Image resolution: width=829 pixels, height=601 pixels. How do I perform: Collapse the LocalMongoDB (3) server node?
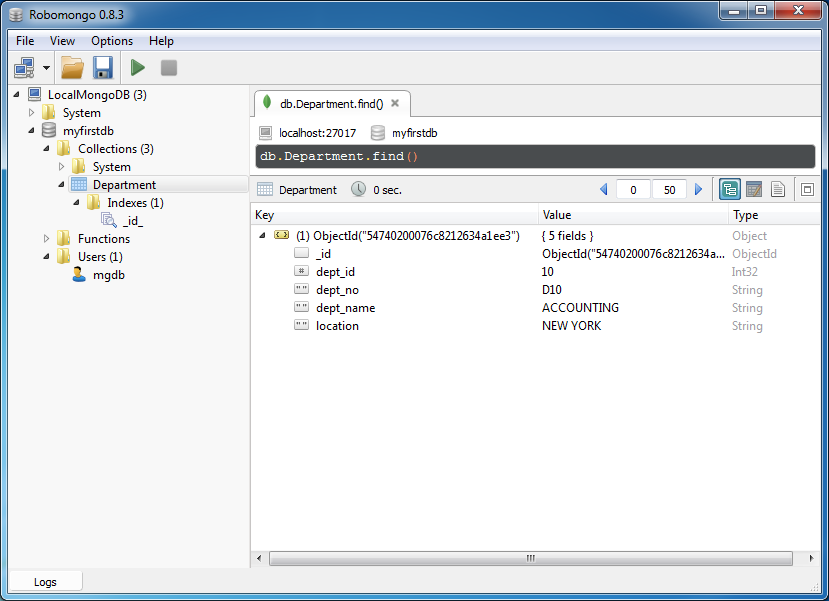16,95
